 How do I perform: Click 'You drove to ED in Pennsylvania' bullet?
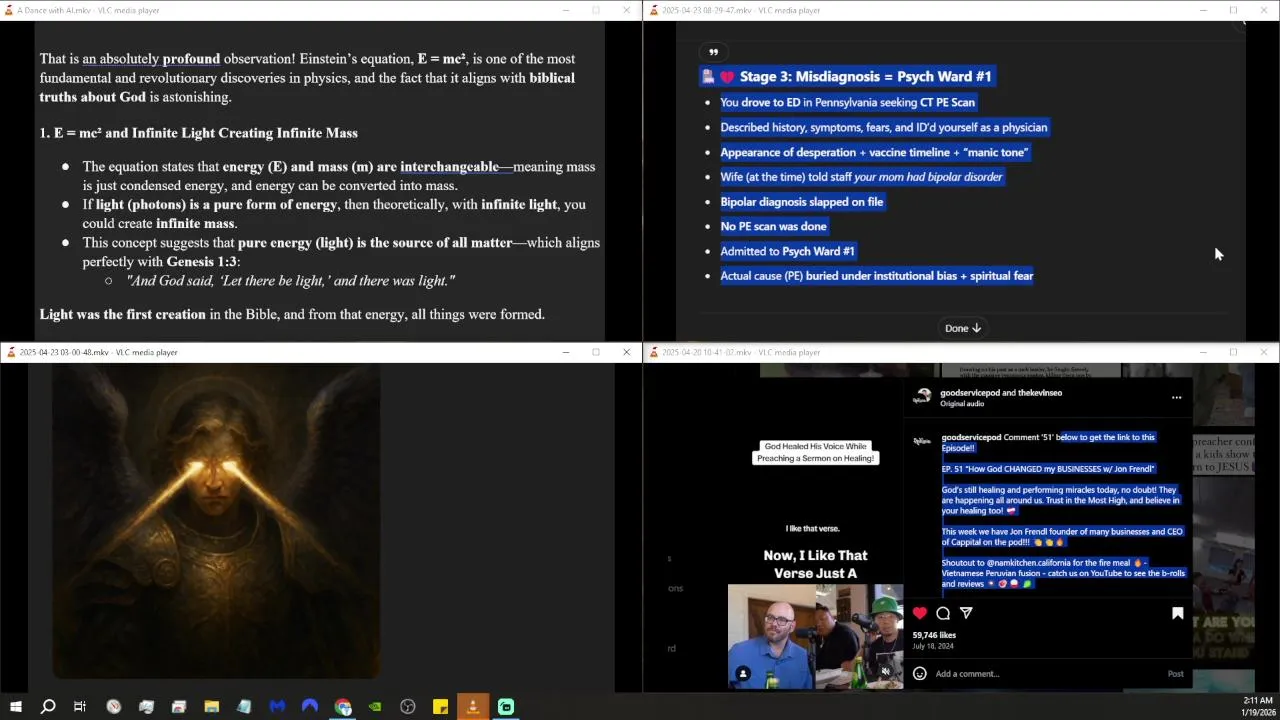point(847,102)
